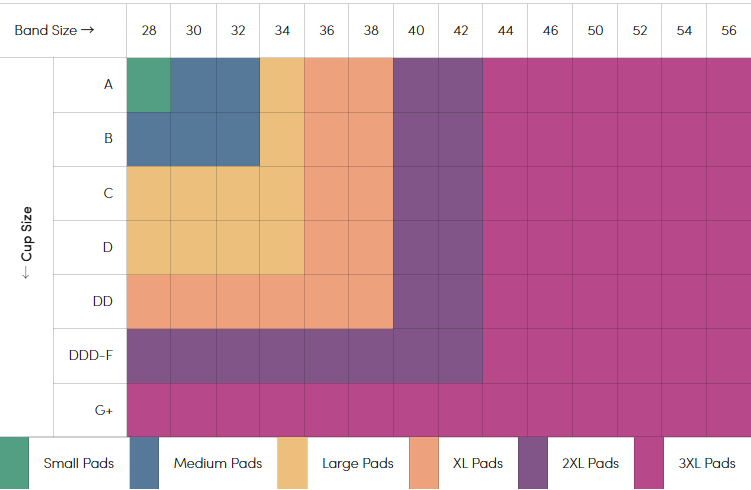The height and width of the screenshot is (490, 751).
Task: Click the cup size A row label
Action: coord(108,85)
